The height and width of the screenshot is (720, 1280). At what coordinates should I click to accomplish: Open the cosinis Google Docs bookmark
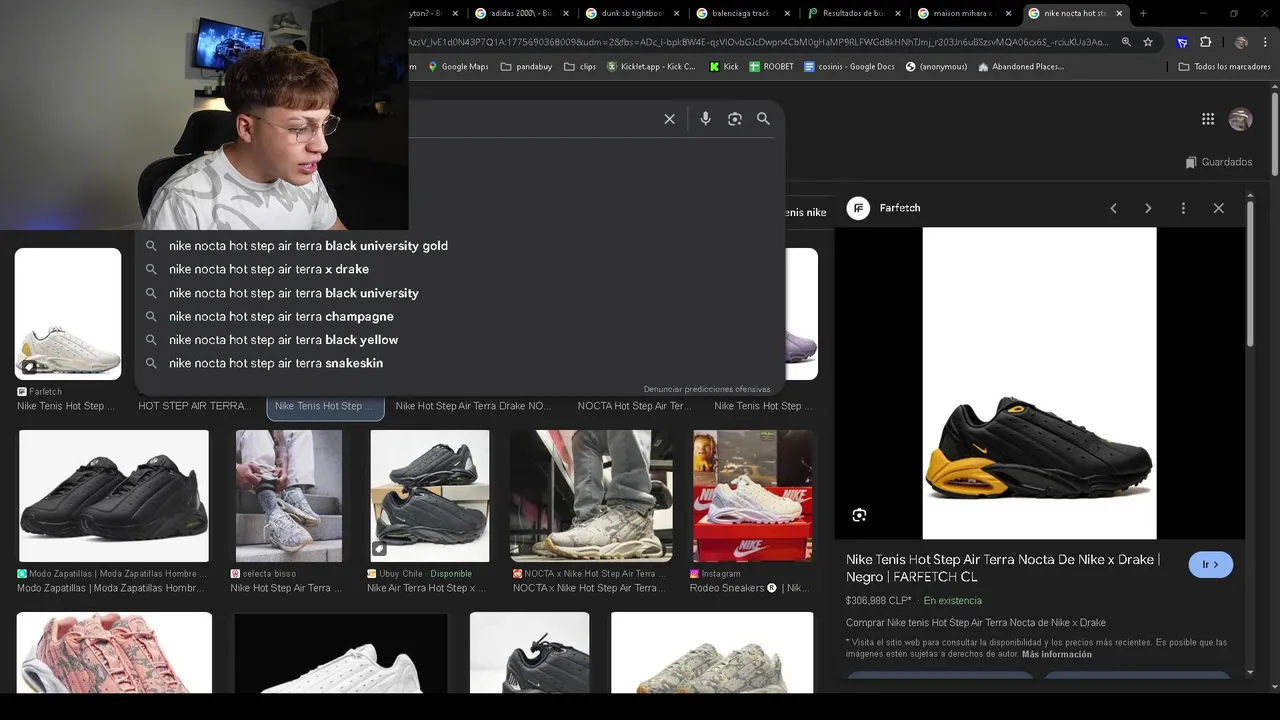pos(849,67)
